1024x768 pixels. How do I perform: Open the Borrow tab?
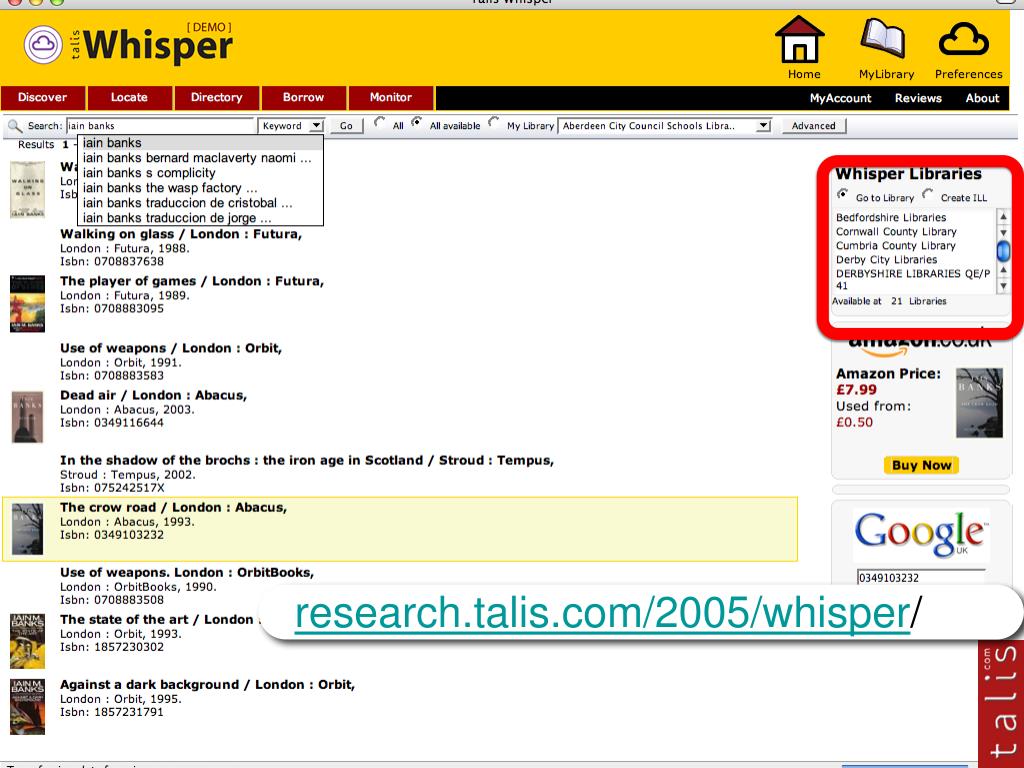[303, 97]
